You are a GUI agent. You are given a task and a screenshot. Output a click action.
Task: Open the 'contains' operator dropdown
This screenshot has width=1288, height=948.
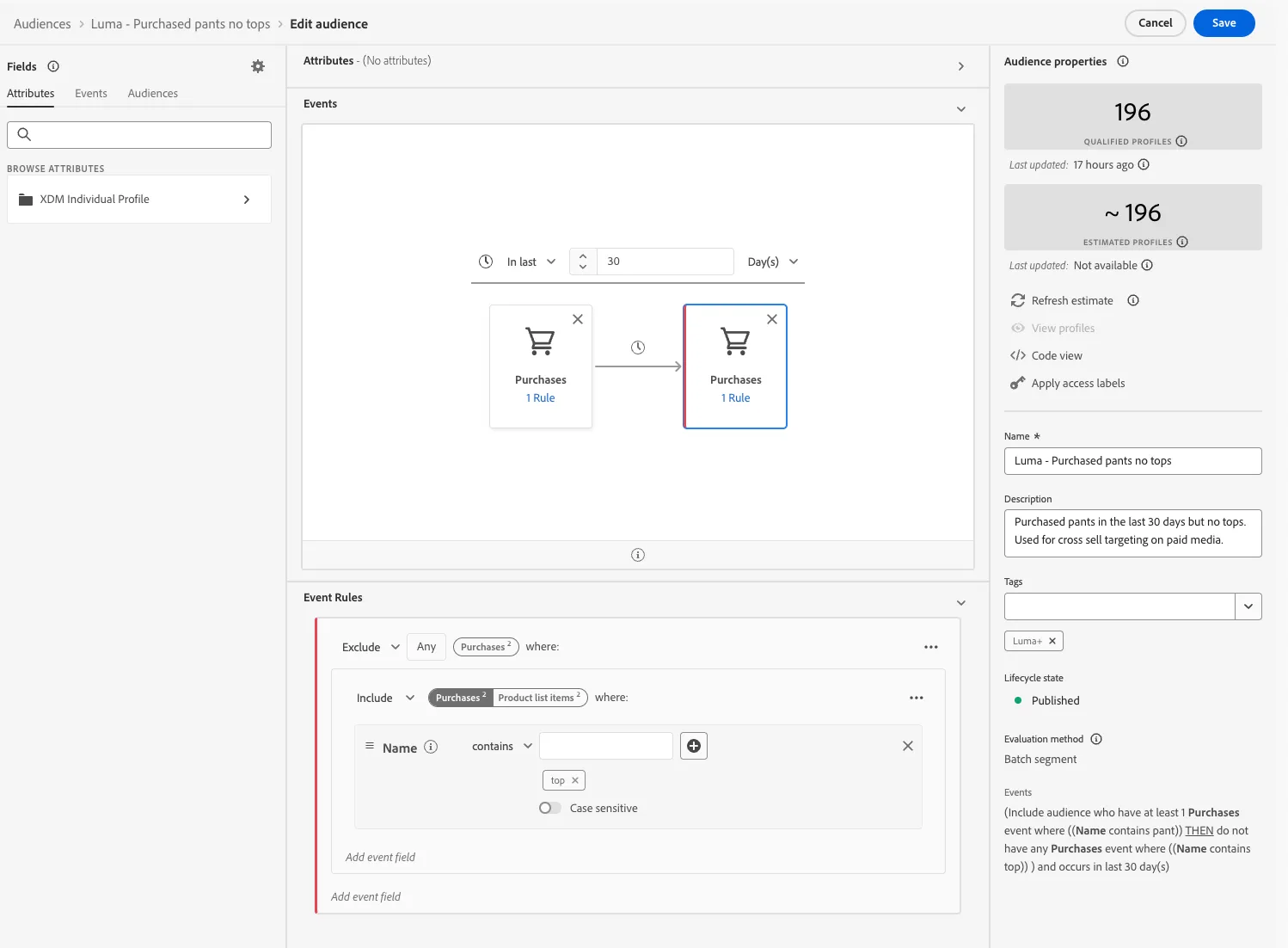click(502, 746)
